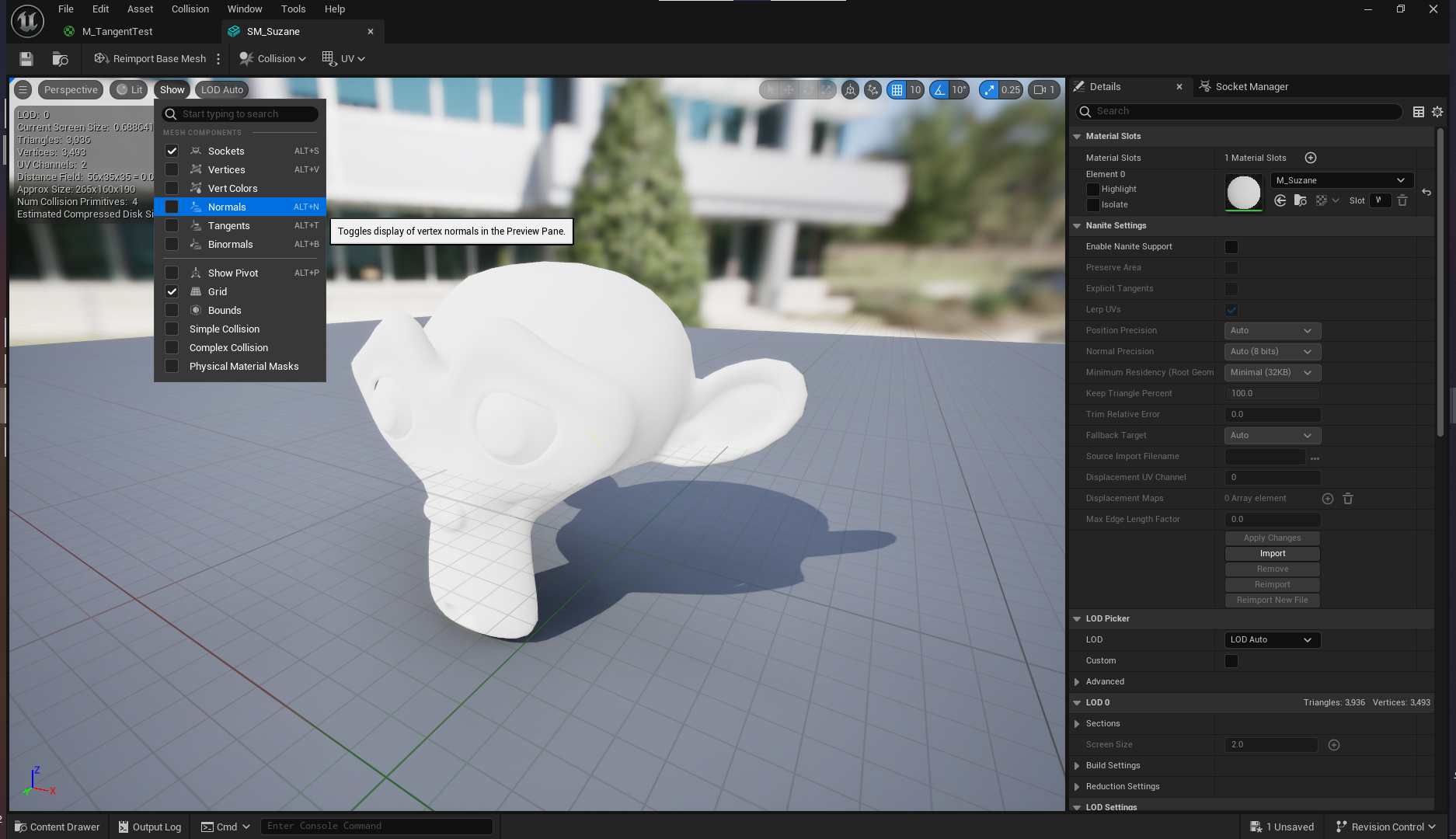Enable Vert Colors display checkbox
The height and width of the screenshot is (839, 1456).
[172, 188]
